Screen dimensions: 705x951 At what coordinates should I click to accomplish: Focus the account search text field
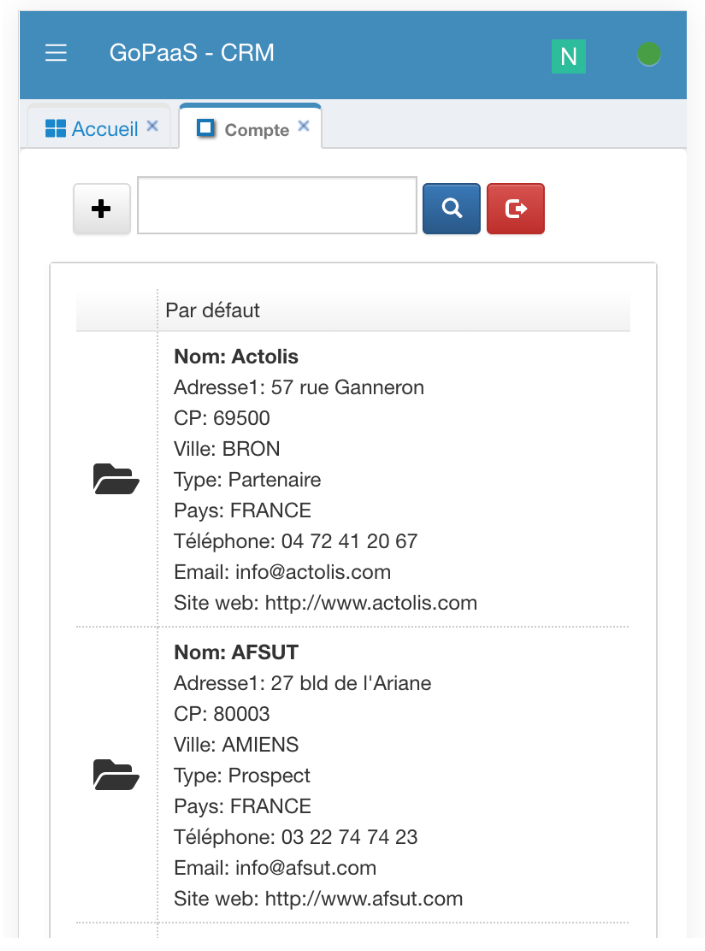coord(277,205)
